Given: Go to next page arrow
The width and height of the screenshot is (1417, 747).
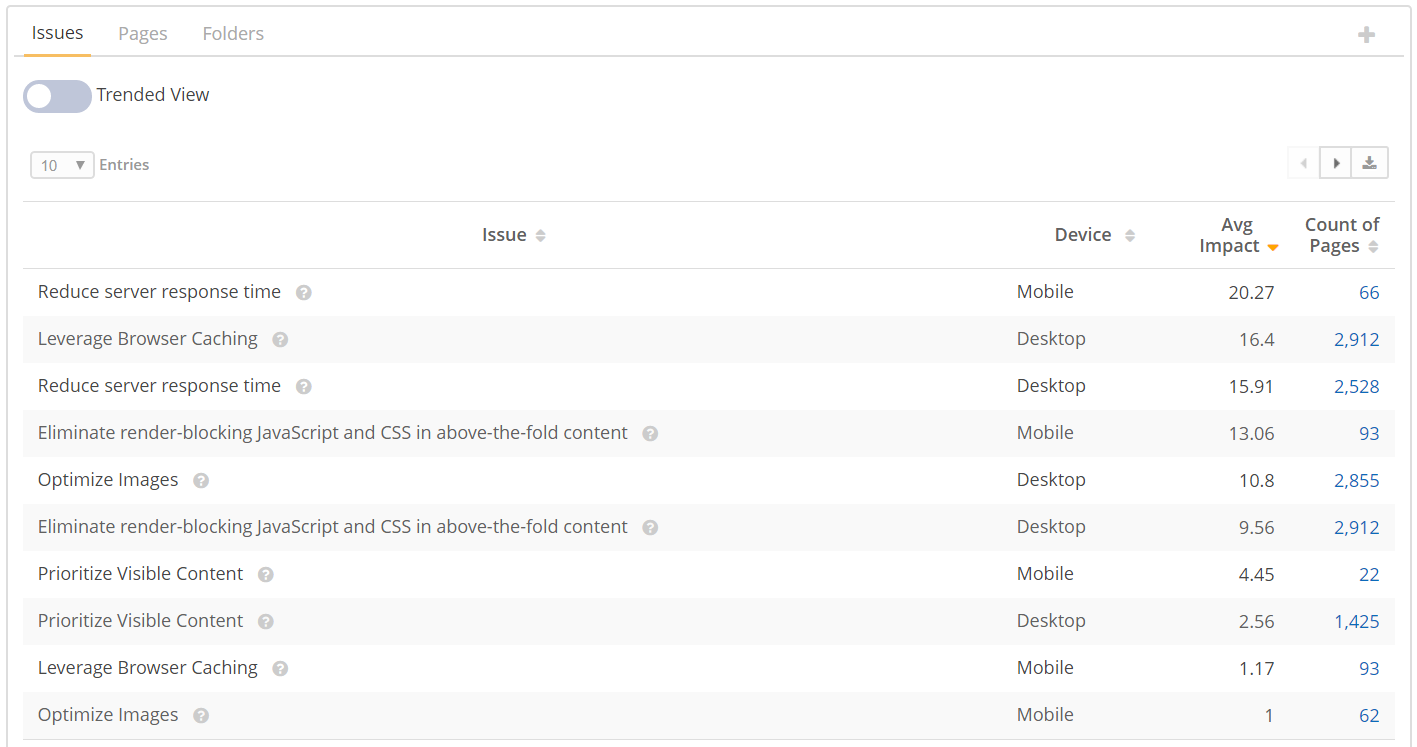Looking at the screenshot, I should coord(1336,163).
